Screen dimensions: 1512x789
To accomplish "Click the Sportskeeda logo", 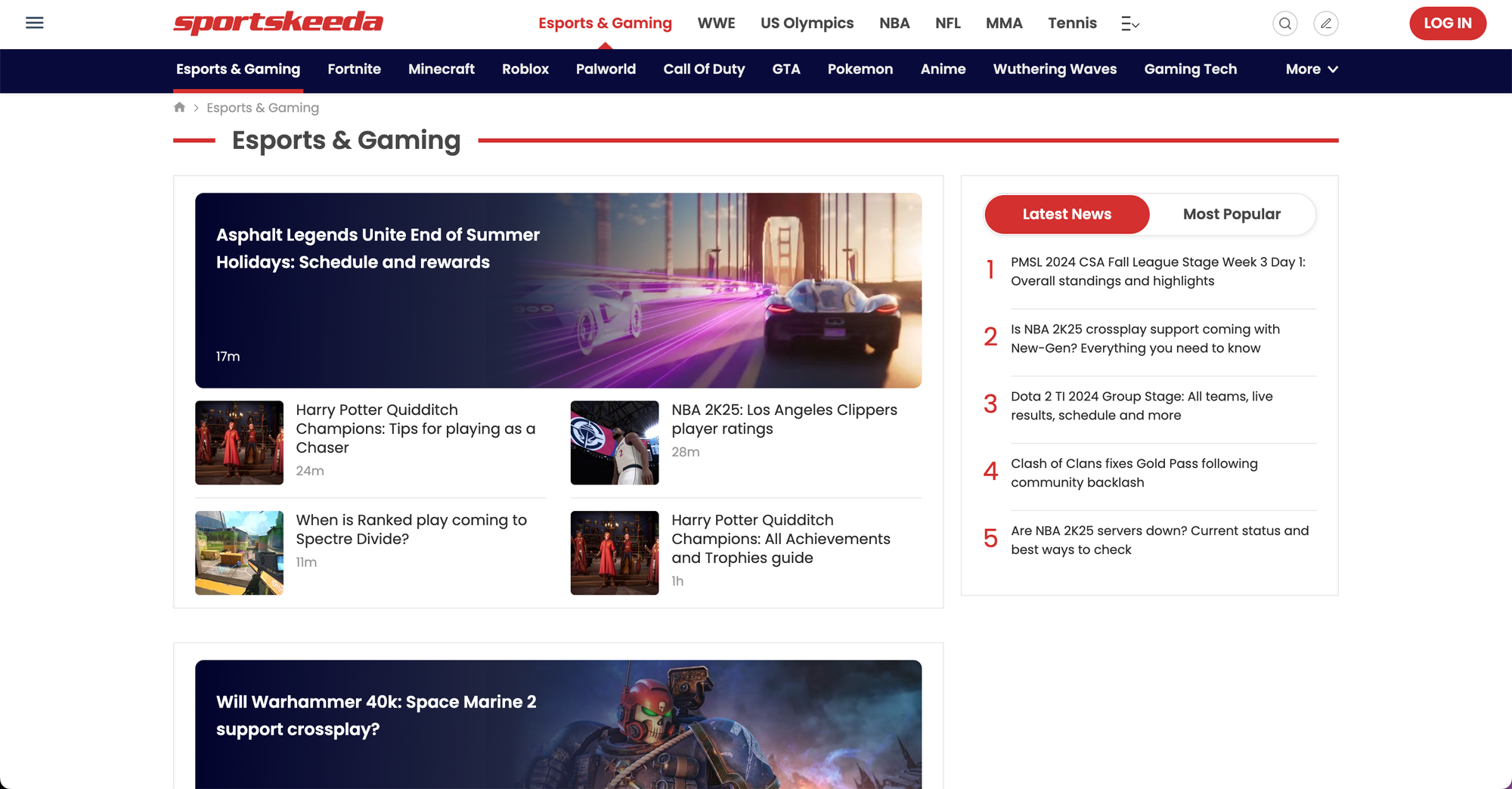I will pos(278,23).
